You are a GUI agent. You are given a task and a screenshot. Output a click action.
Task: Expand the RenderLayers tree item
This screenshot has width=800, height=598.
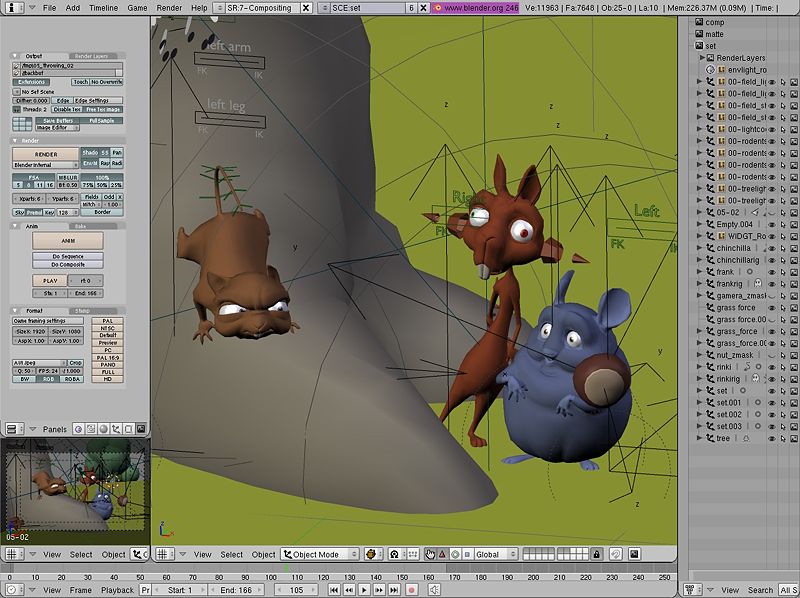coord(703,58)
